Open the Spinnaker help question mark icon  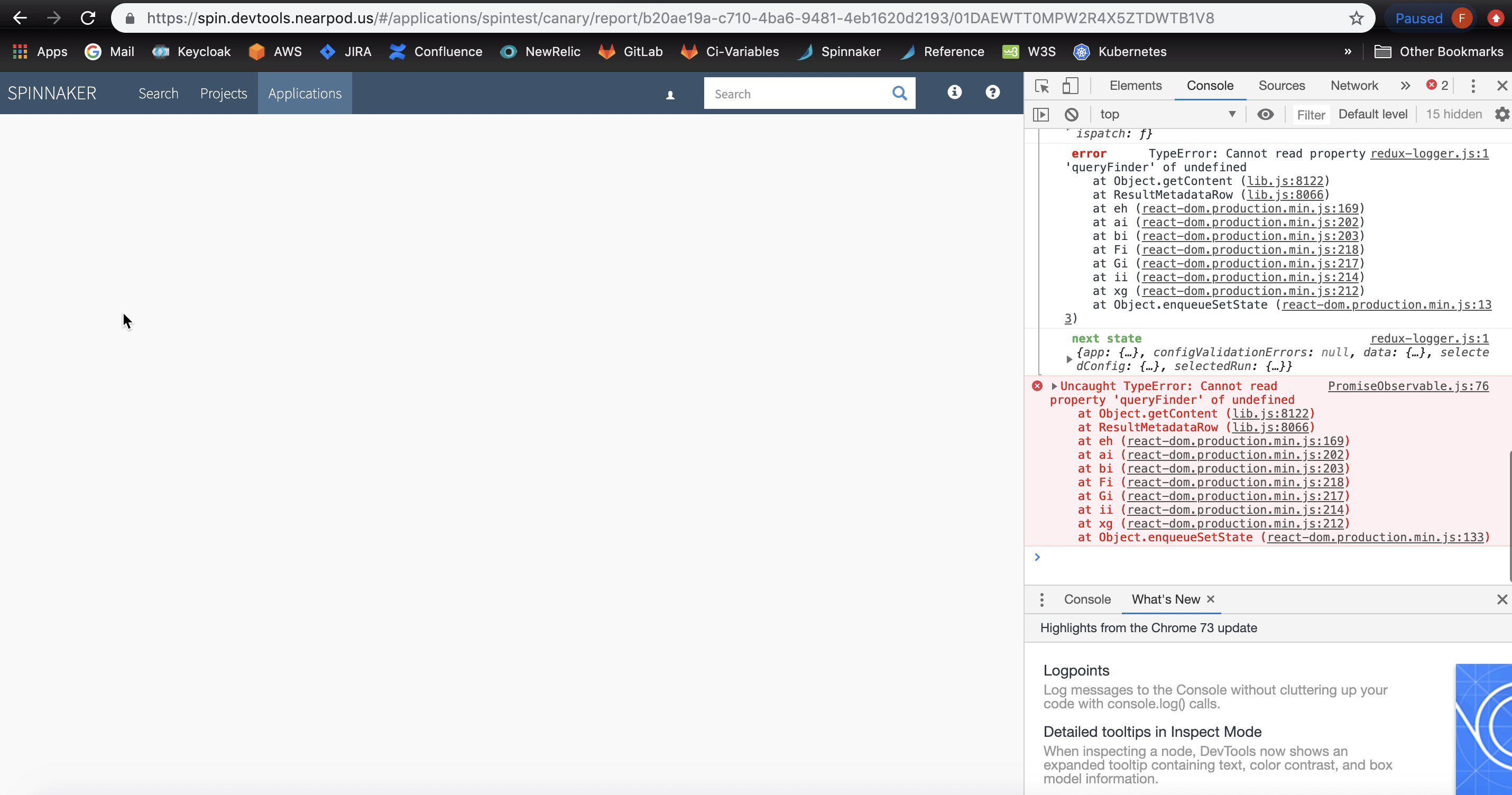(992, 93)
